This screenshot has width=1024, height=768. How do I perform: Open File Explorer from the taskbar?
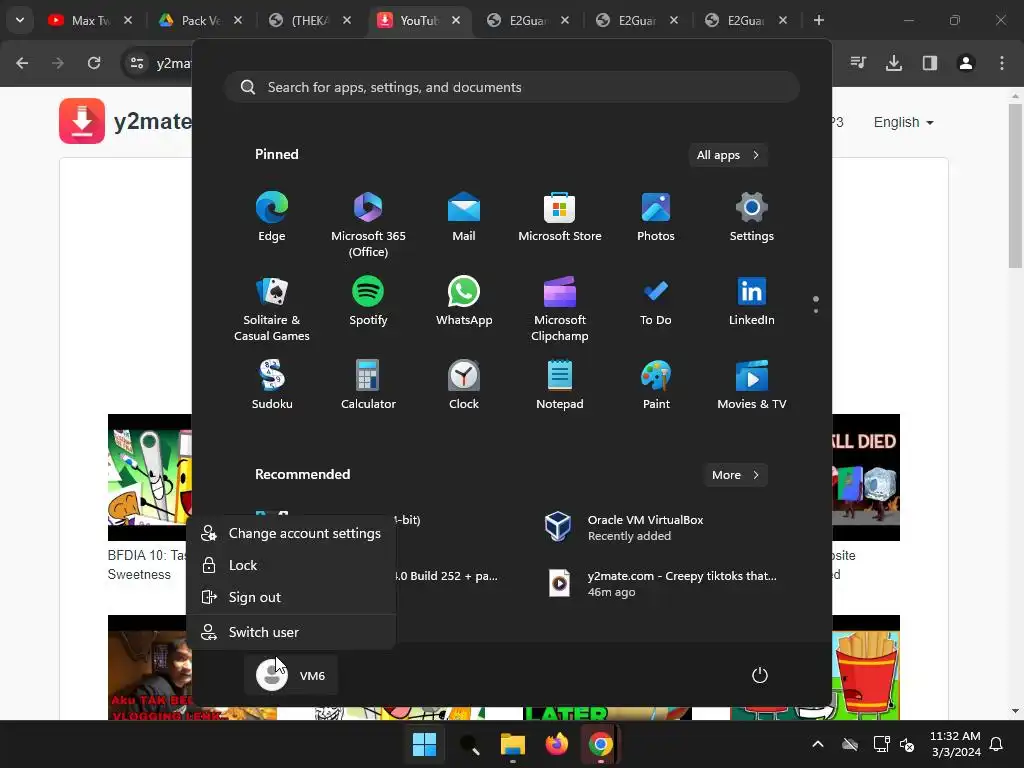(x=513, y=744)
